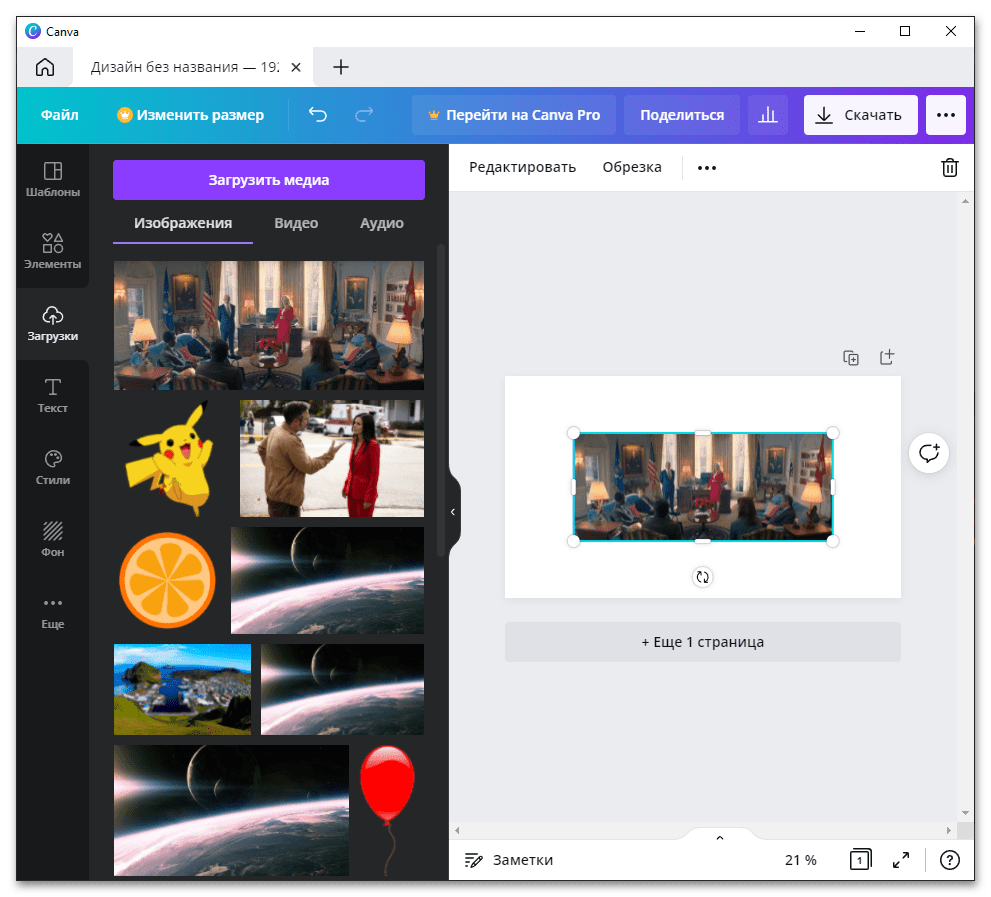Switch to the Аудио tab
Image resolution: width=991 pixels, height=897 pixels.
point(382,223)
